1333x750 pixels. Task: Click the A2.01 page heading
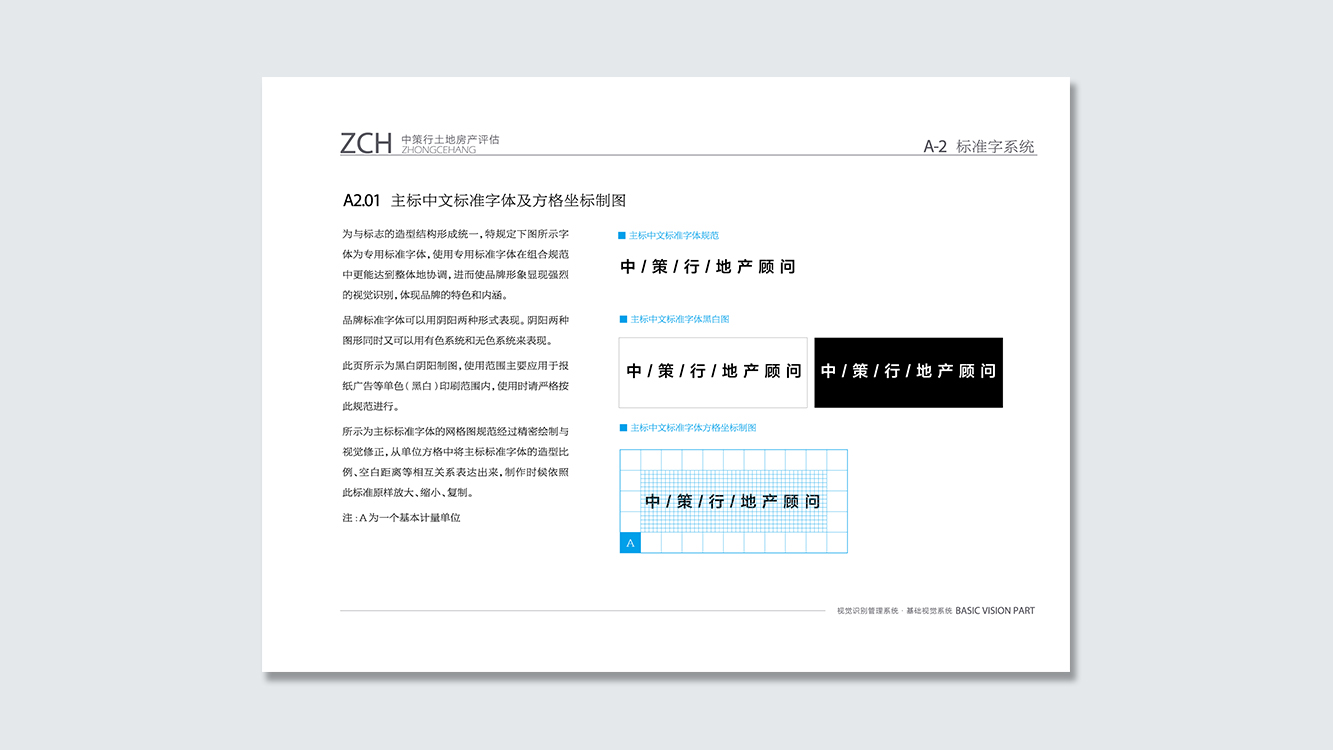tap(484, 200)
